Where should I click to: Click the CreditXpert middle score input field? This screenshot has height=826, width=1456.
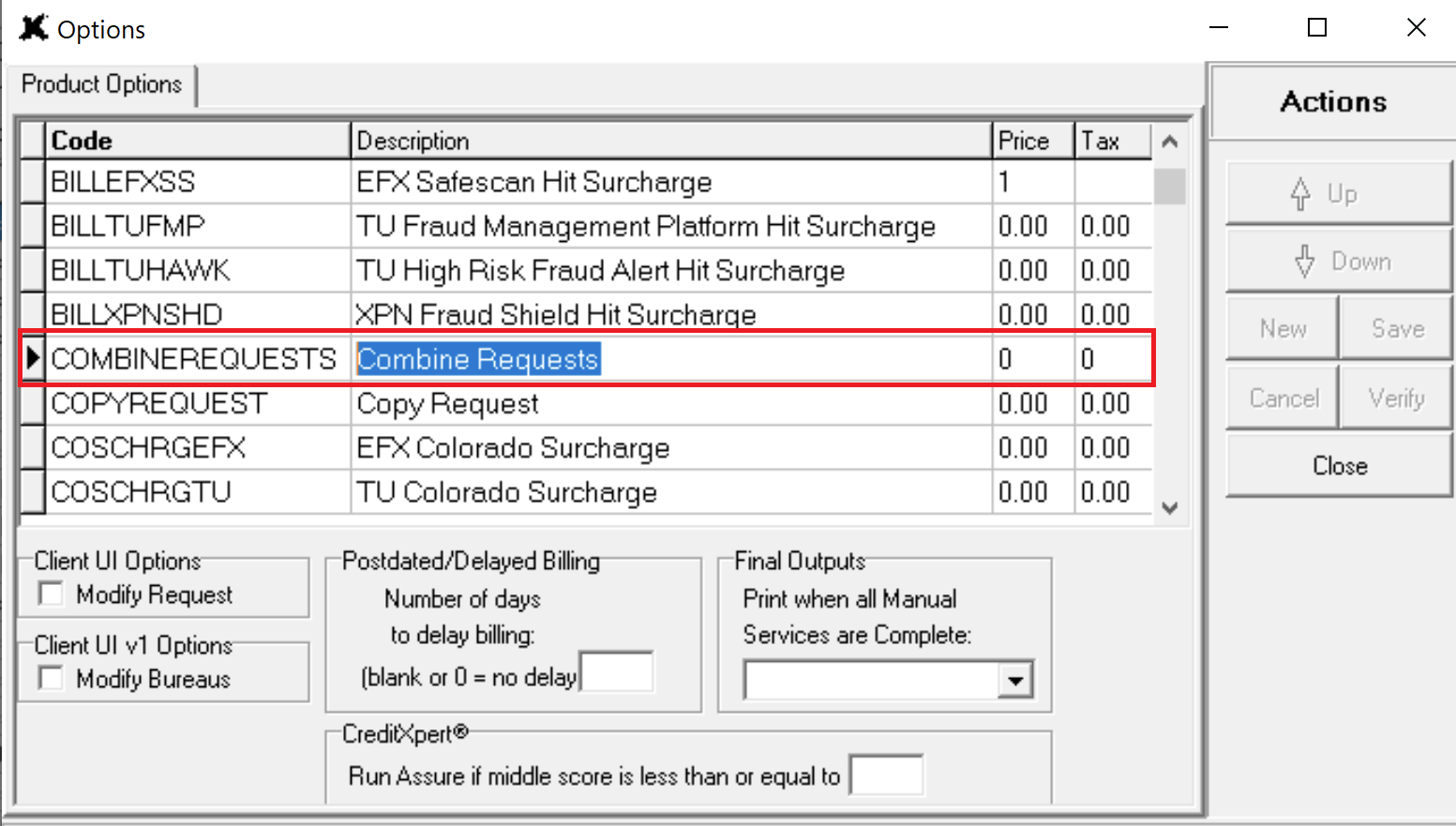coord(886,775)
